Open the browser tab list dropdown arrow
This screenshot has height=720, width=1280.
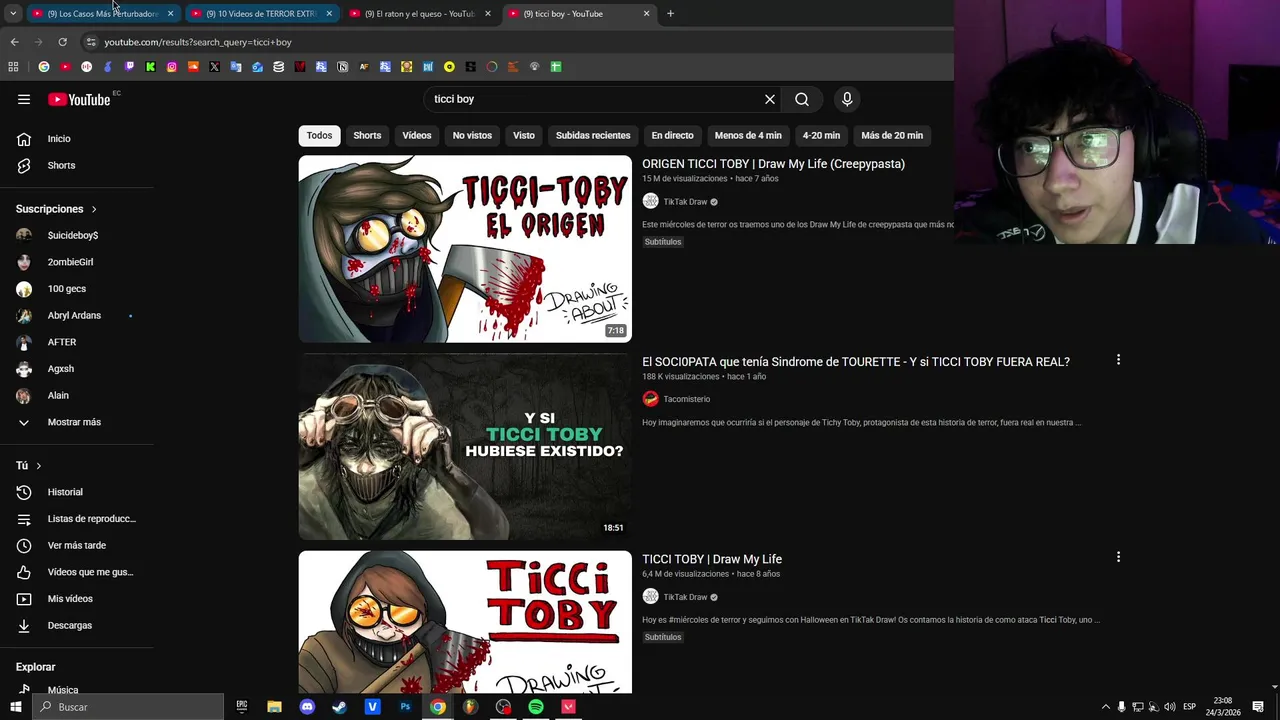point(13,14)
